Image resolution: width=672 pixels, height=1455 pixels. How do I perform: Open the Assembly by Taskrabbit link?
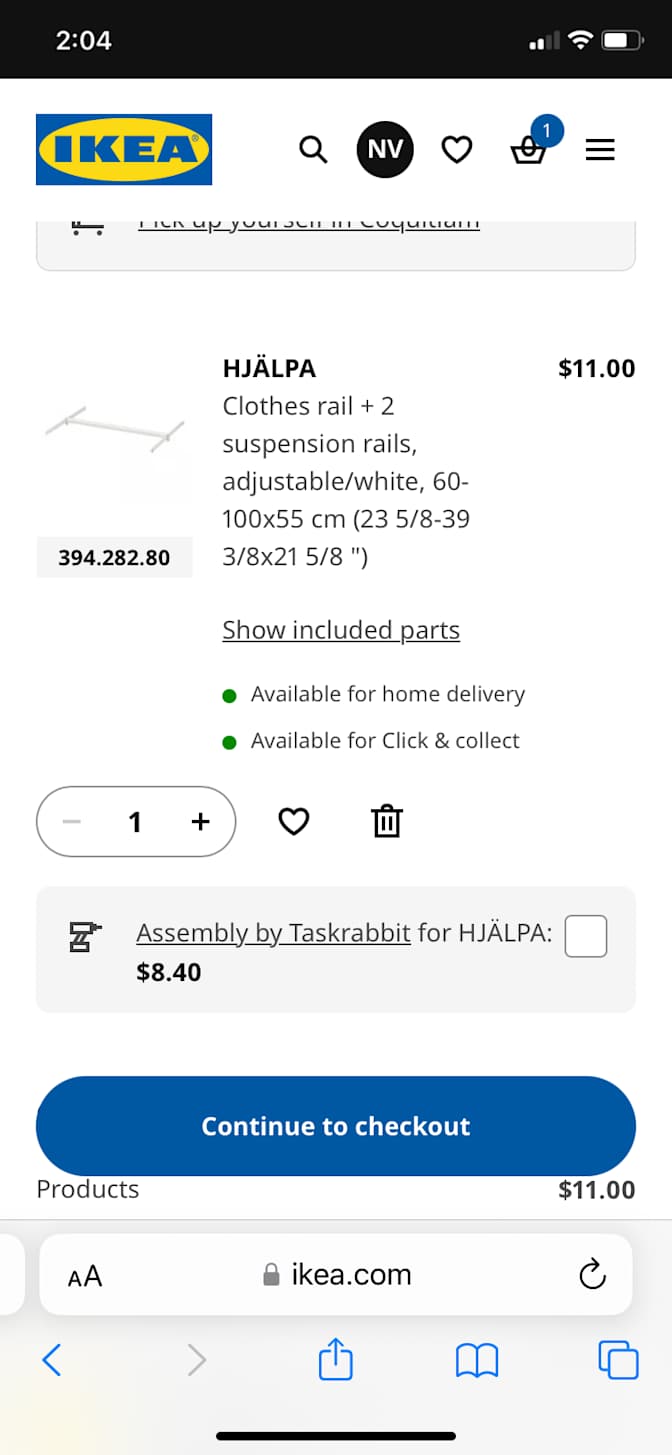(x=273, y=933)
